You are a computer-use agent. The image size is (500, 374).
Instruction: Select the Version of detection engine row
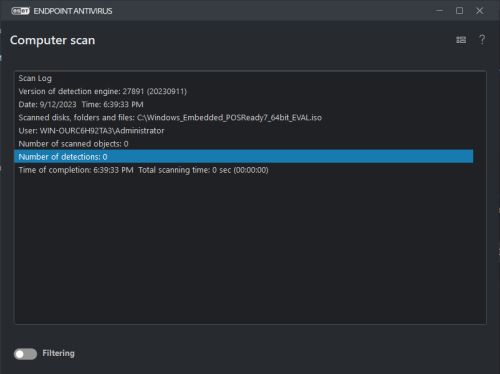tap(244, 91)
